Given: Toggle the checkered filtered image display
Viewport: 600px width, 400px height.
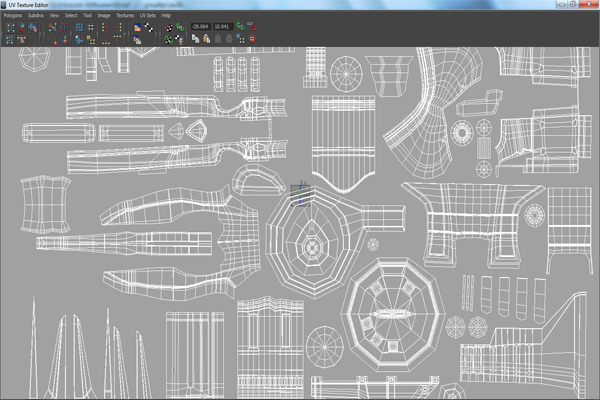Looking at the screenshot, I should (148, 27).
